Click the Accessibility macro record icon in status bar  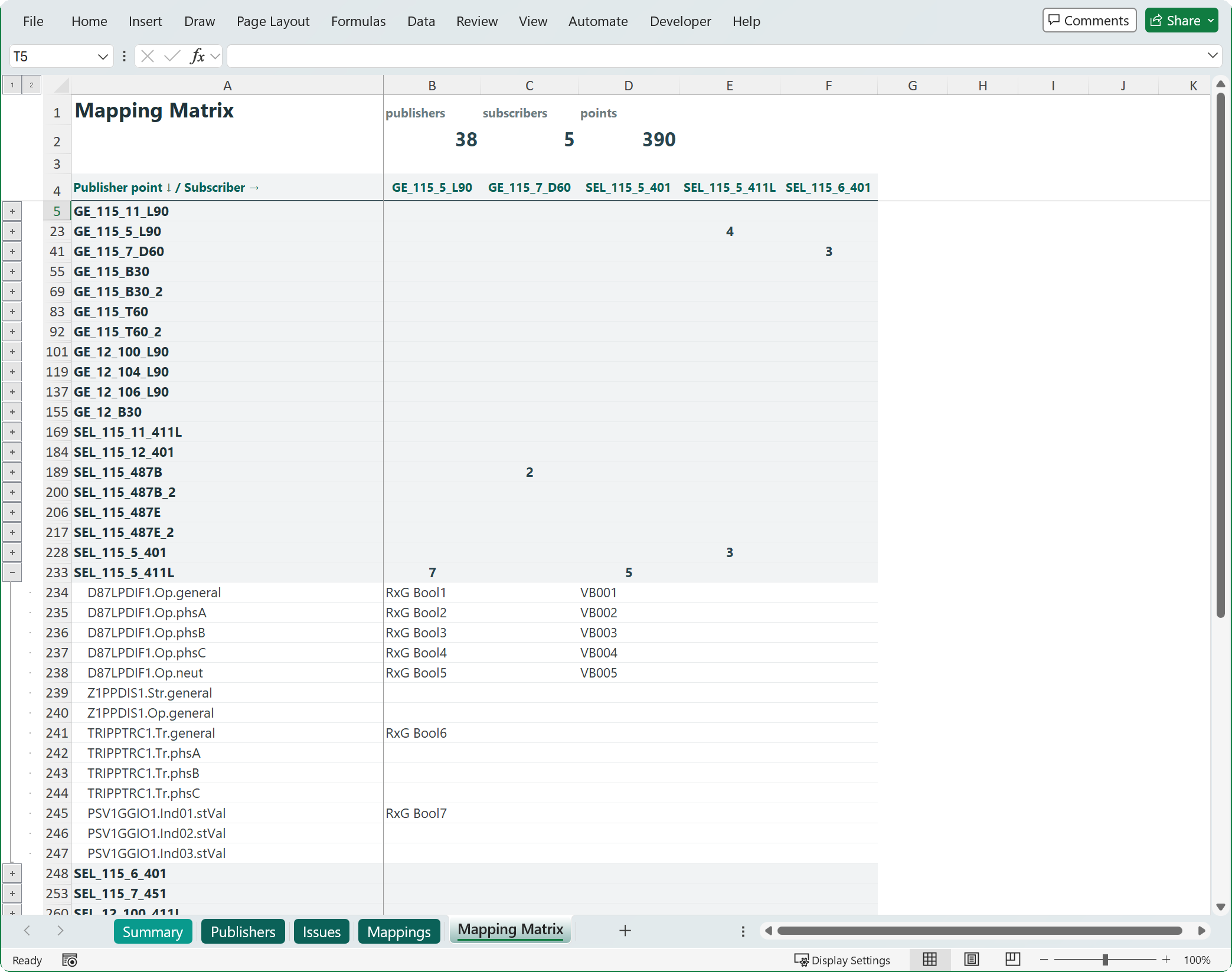pos(70,960)
